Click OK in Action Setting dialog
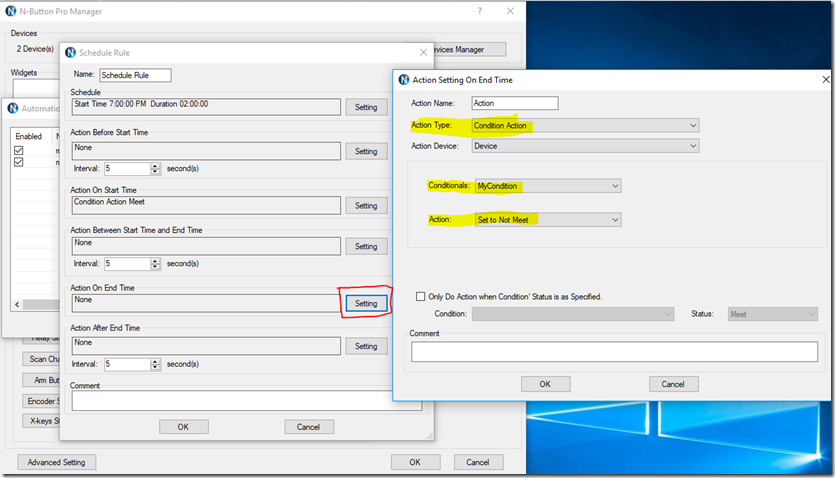 (545, 384)
